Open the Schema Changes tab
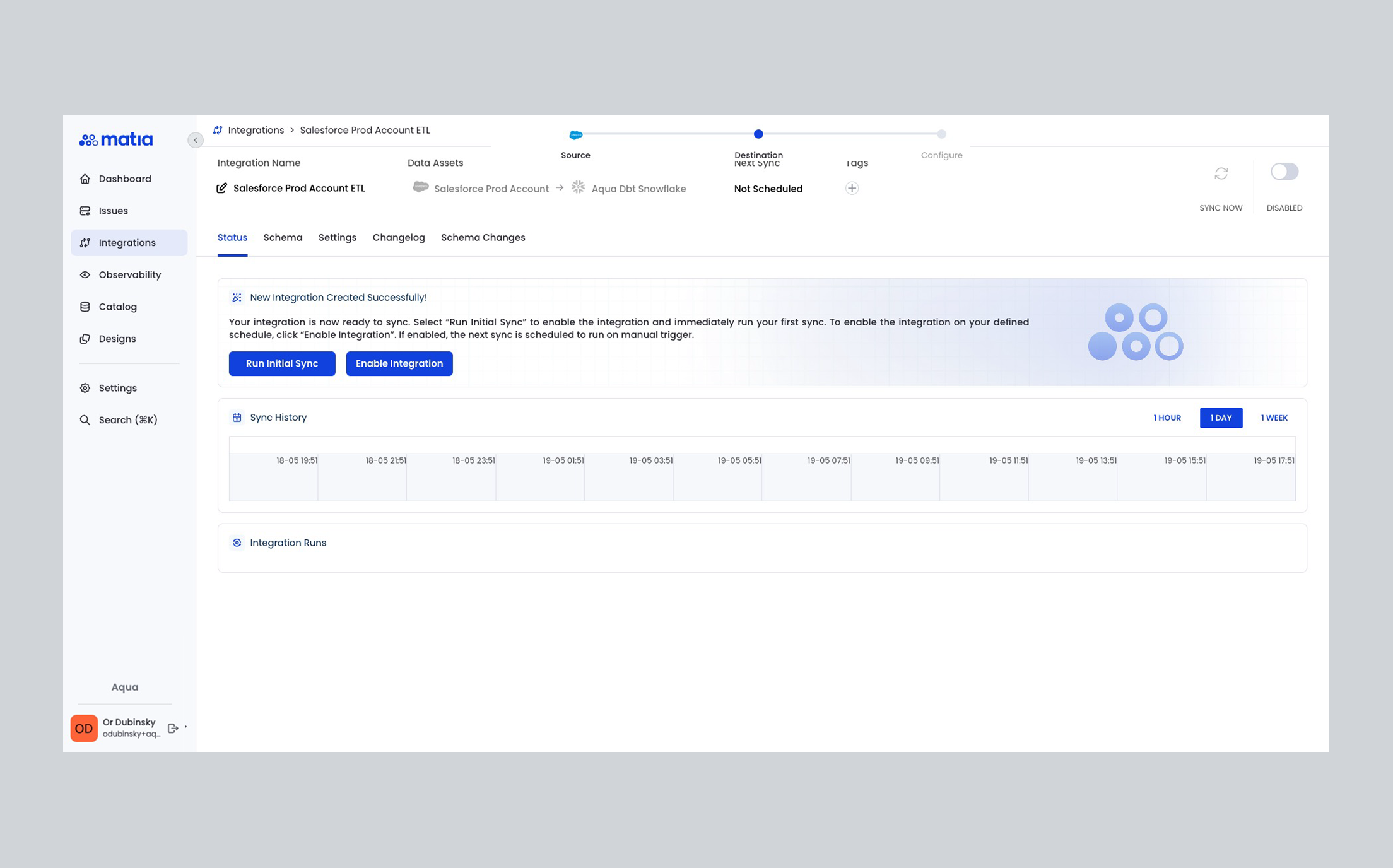The width and height of the screenshot is (1393, 868). tap(483, 238)
